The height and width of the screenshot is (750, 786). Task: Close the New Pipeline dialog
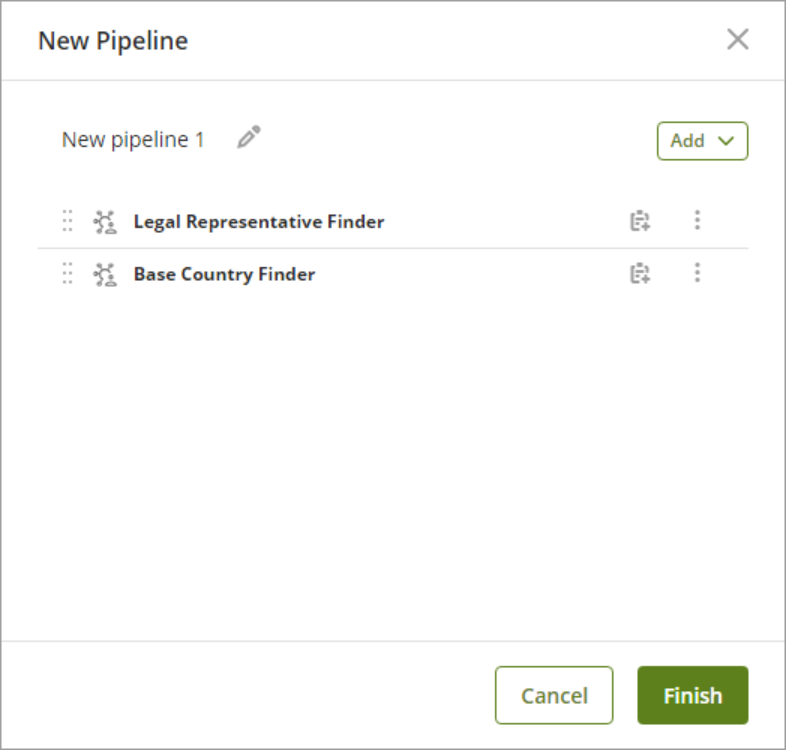point(737,40)
